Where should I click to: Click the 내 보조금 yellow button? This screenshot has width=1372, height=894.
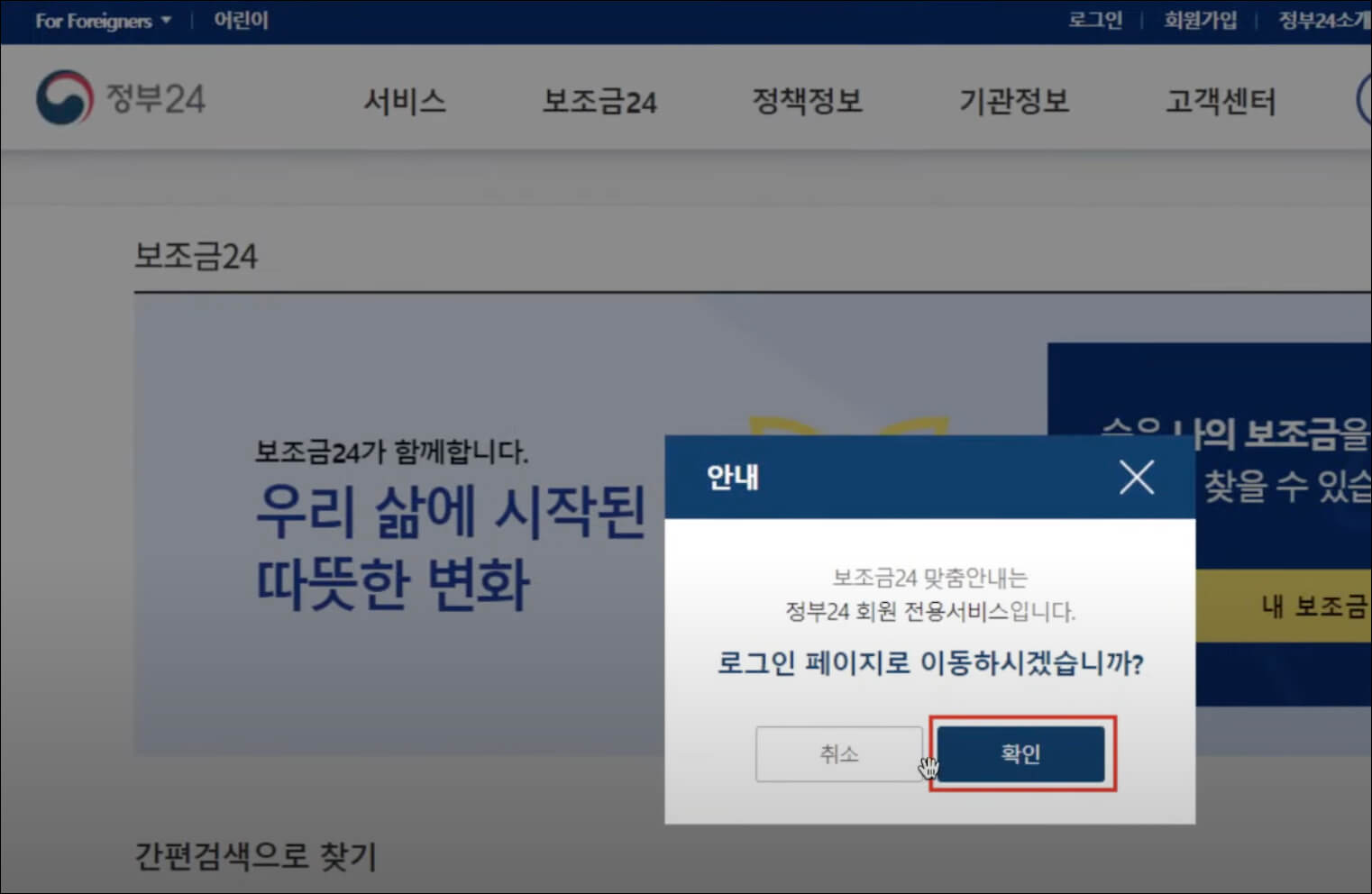coord(1284,606)
